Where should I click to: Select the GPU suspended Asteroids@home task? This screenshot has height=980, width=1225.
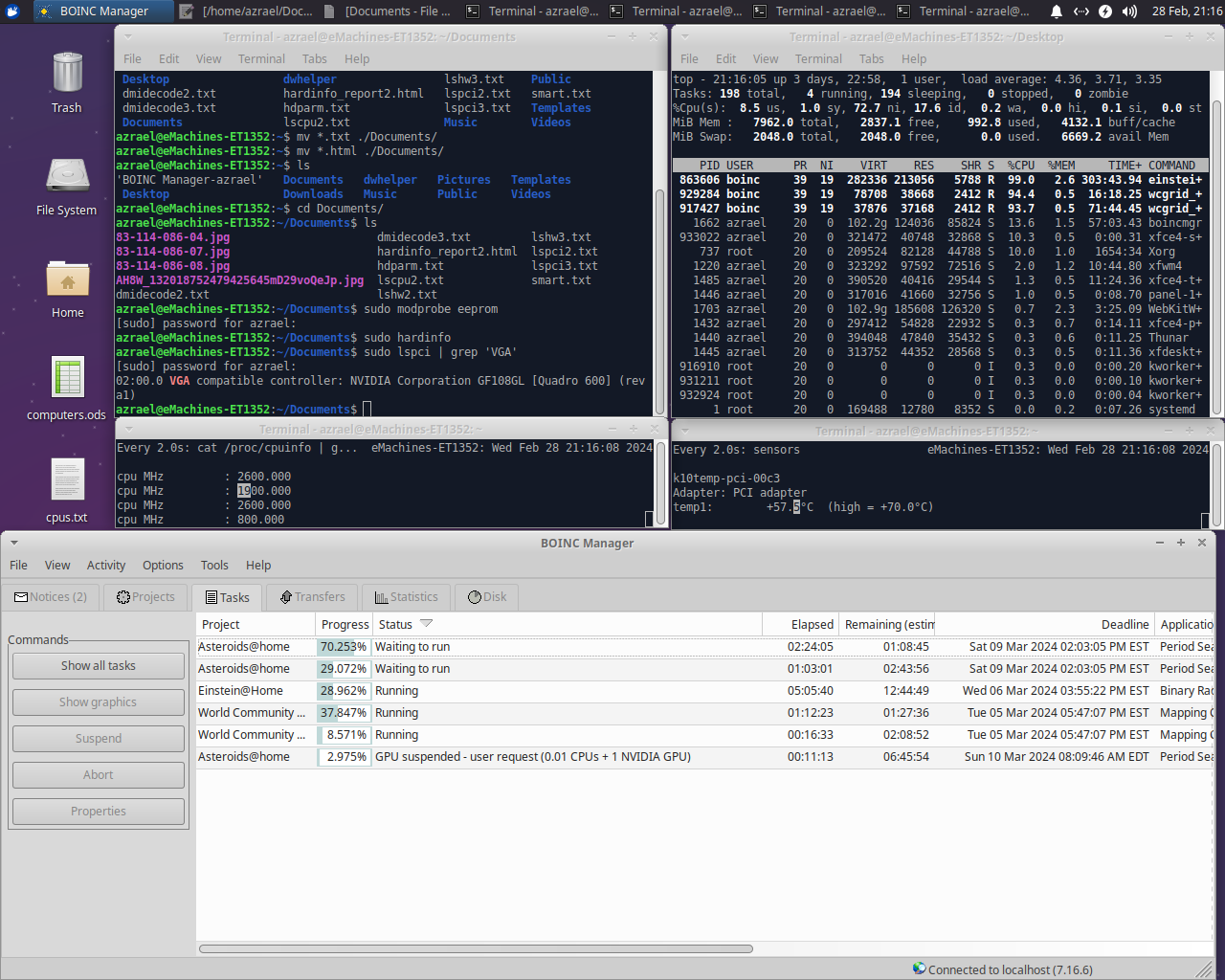point(704,757)
